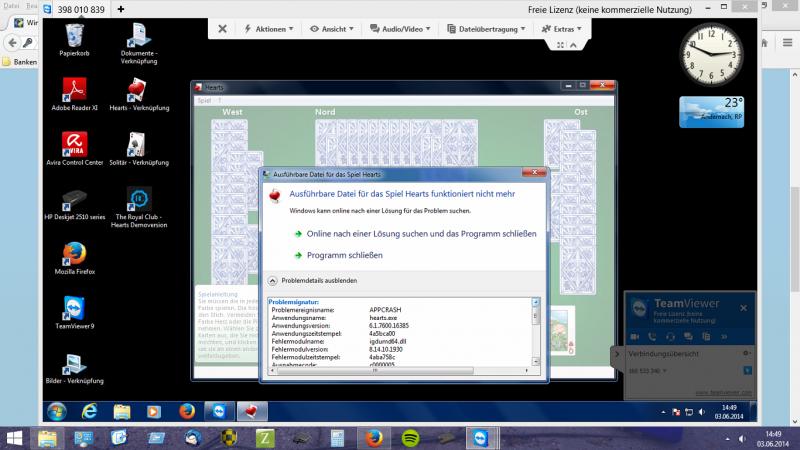
Task: Toggle full screen icon under TeamViewer toolbar
Action: point(560,45)
